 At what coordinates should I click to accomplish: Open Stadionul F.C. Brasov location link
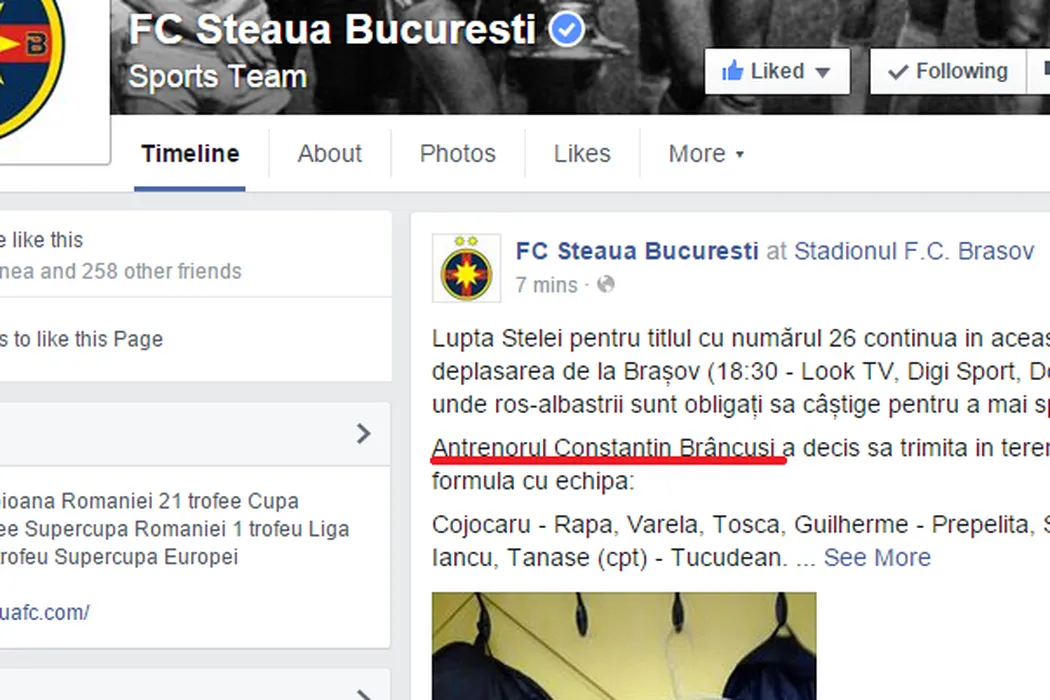tap(913, 251)
